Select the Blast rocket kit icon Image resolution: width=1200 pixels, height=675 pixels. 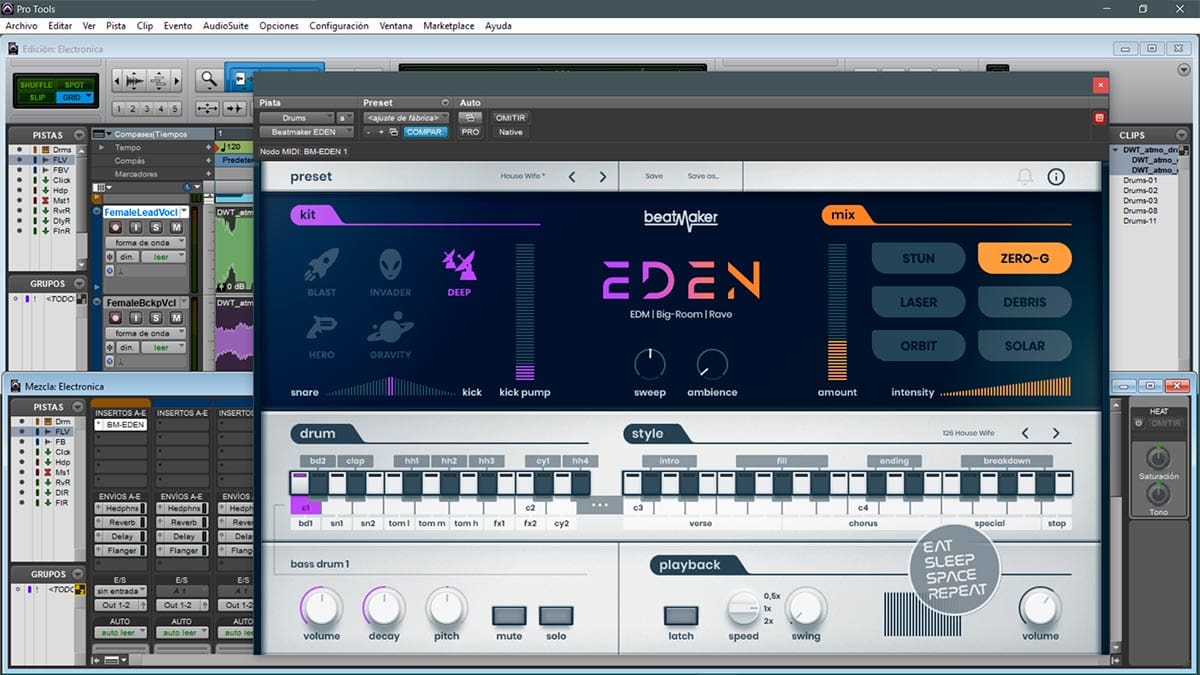(322, 265)
